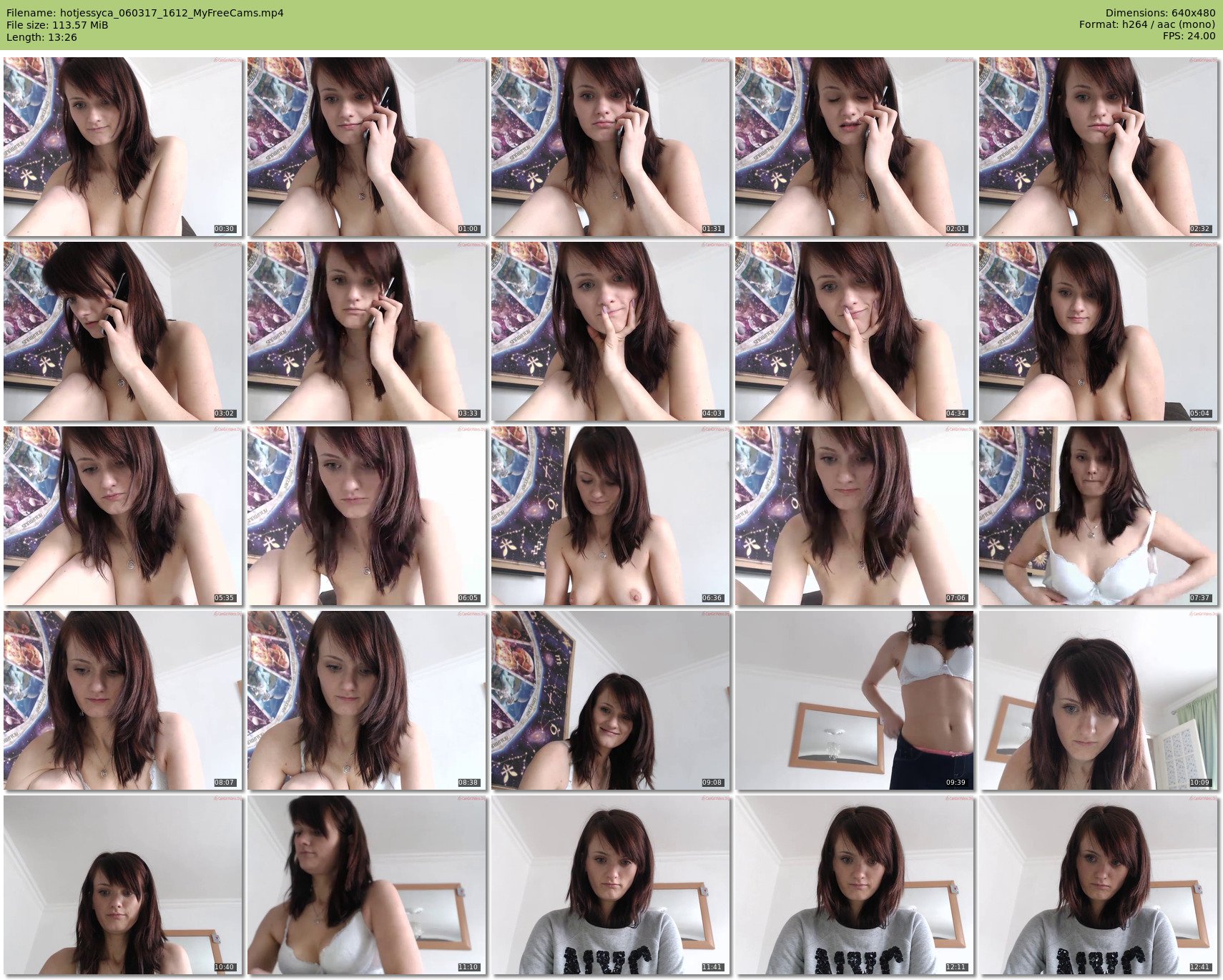Open the thumbnail showing mirror at 09:39
This screenshot has width=1223, height=980.
[855, 700]
